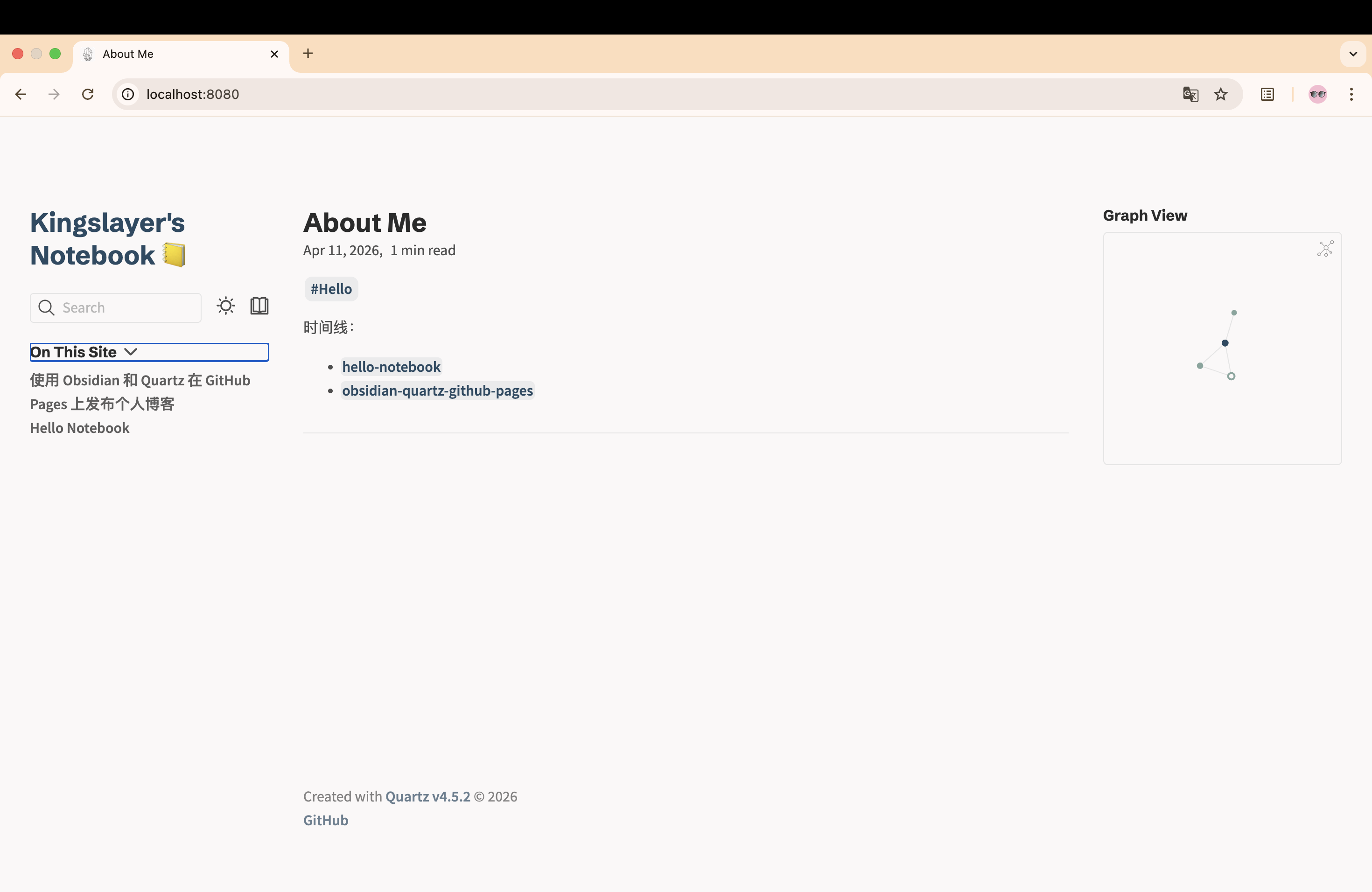Image resolution: width=1372 pixels, height=892 pixels.
Task: Open Chrome three-dot menu
Action: 1351,95
